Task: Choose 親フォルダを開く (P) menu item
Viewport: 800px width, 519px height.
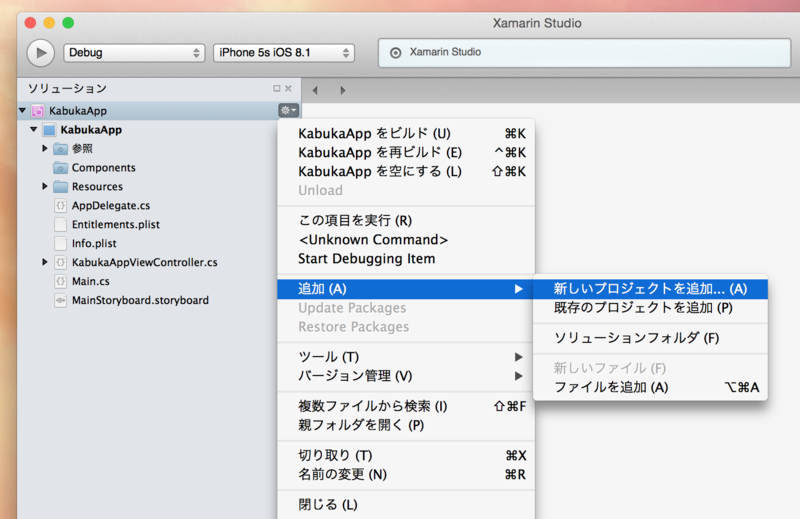Action: [406, 425]
